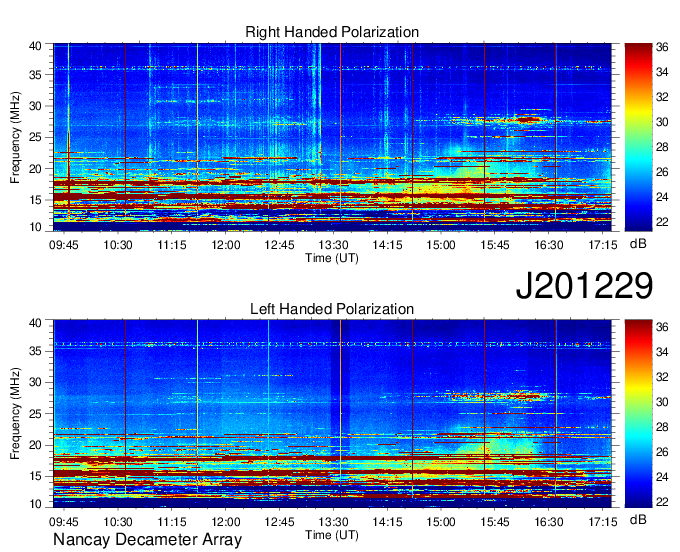This screenshot has width=680, height=552.
Task: Click the "10" frequency tick on the bottom plot
Action: 35,504
